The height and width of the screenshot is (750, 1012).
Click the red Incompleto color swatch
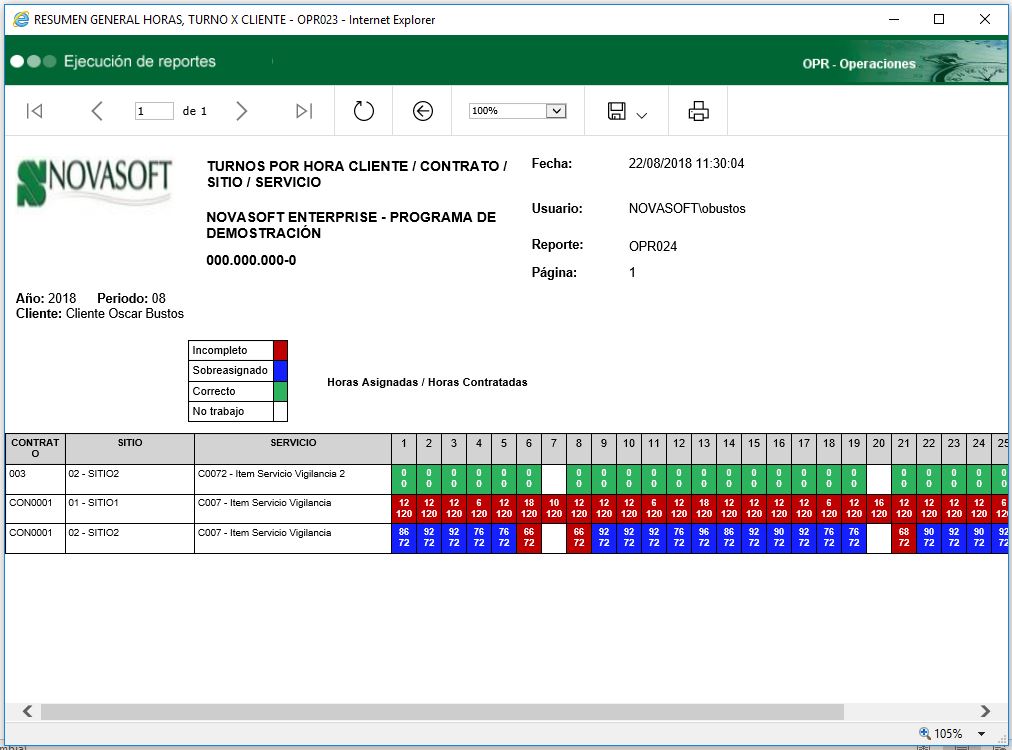pyautogui.click(x=280, y=350)
